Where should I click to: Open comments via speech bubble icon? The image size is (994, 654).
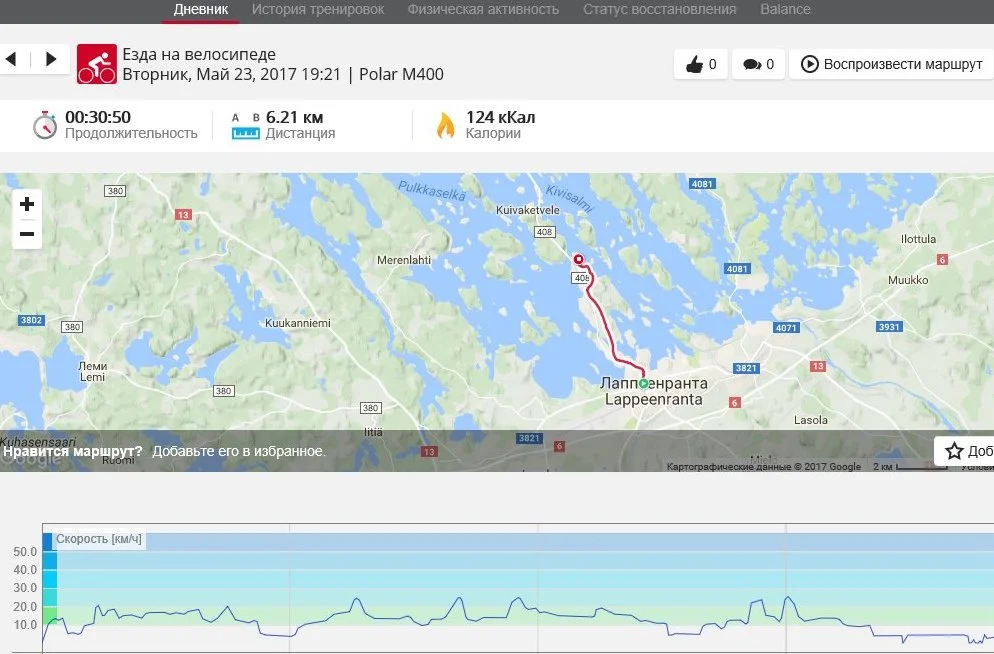(758, 64)
